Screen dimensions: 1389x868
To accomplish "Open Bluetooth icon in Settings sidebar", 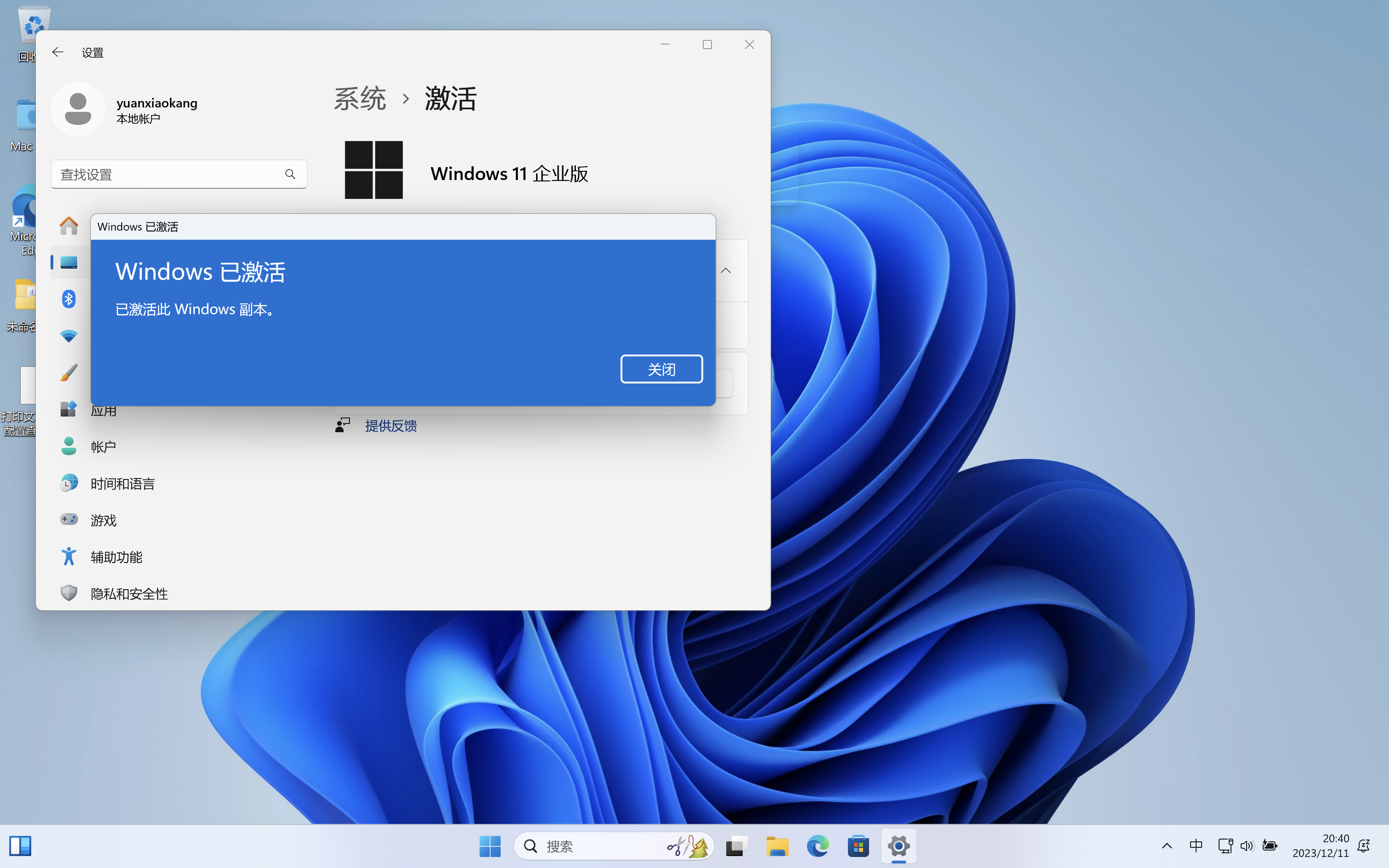I will (x=69, y=299).
